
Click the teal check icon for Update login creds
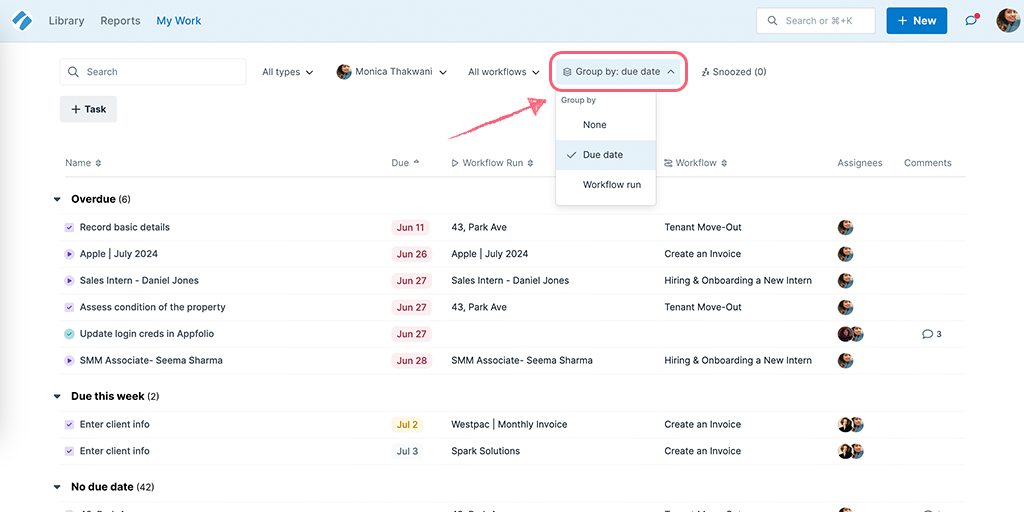[x=69, y=334]
